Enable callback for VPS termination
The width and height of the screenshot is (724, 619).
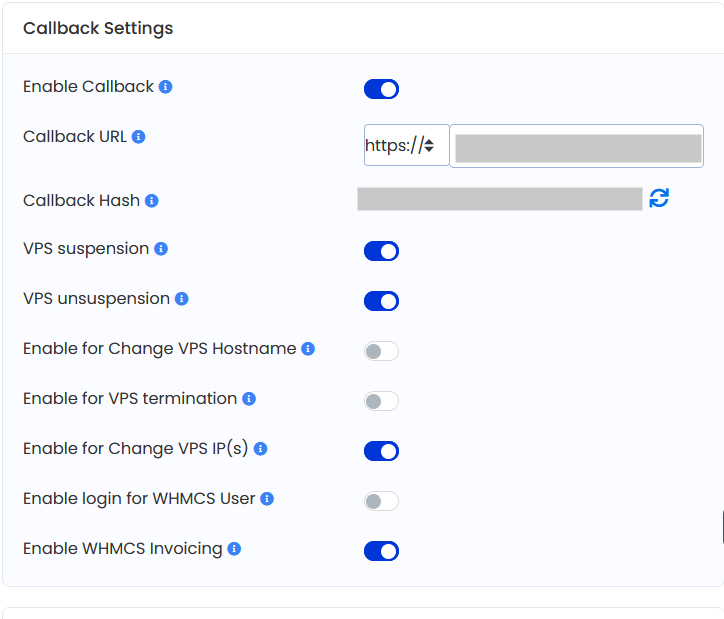[381, 401]
